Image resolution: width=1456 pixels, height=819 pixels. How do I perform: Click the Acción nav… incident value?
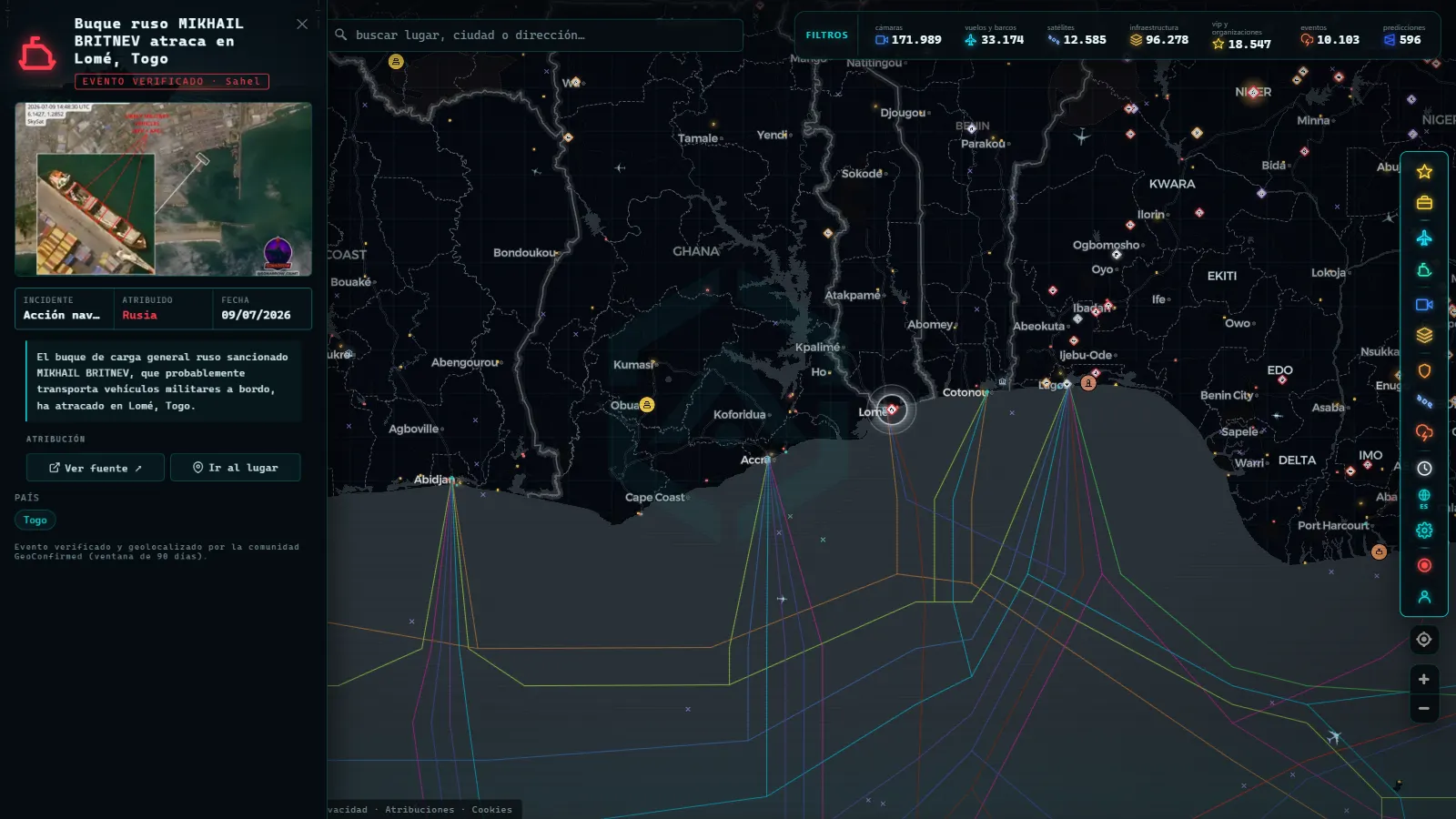62,315
